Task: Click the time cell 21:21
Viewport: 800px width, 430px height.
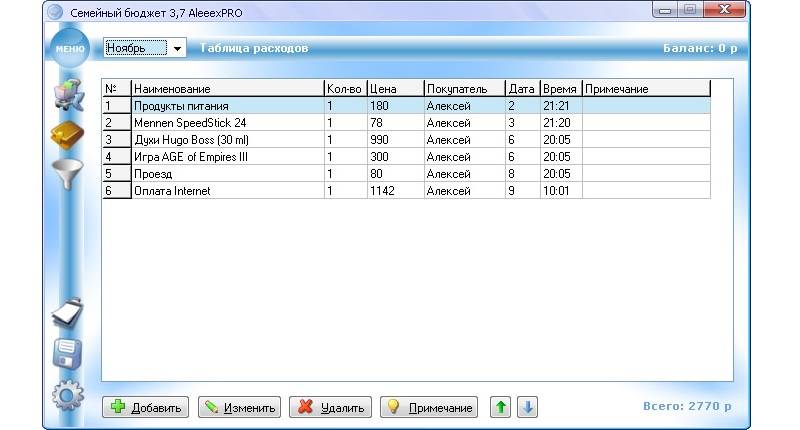Action: (x=561, y=106)
